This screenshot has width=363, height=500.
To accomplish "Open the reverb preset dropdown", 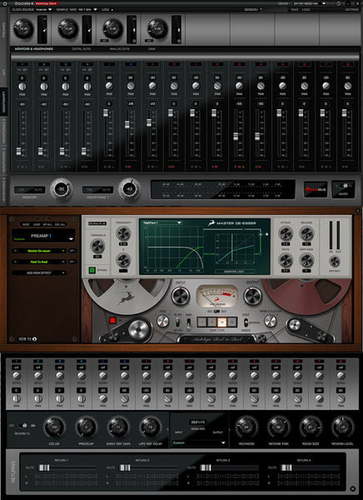I will (x=199, y=443).
